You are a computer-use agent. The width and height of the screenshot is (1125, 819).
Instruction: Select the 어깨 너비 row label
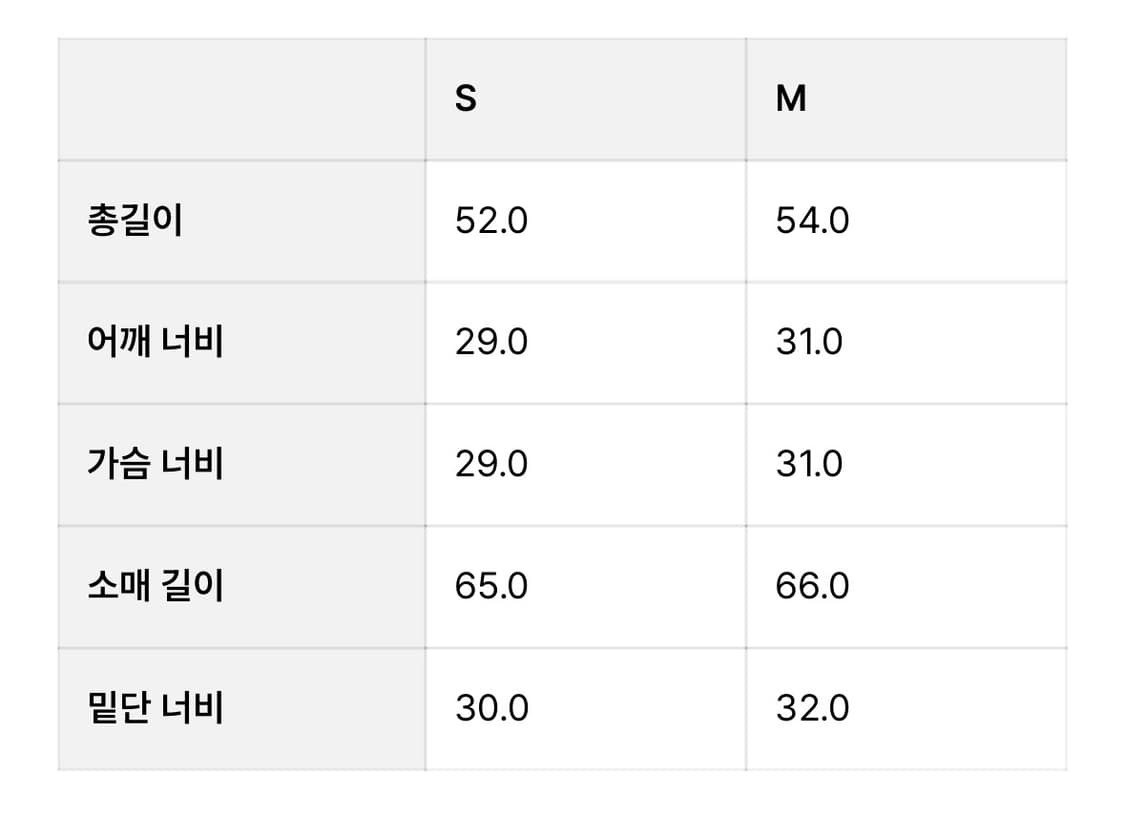155,342
